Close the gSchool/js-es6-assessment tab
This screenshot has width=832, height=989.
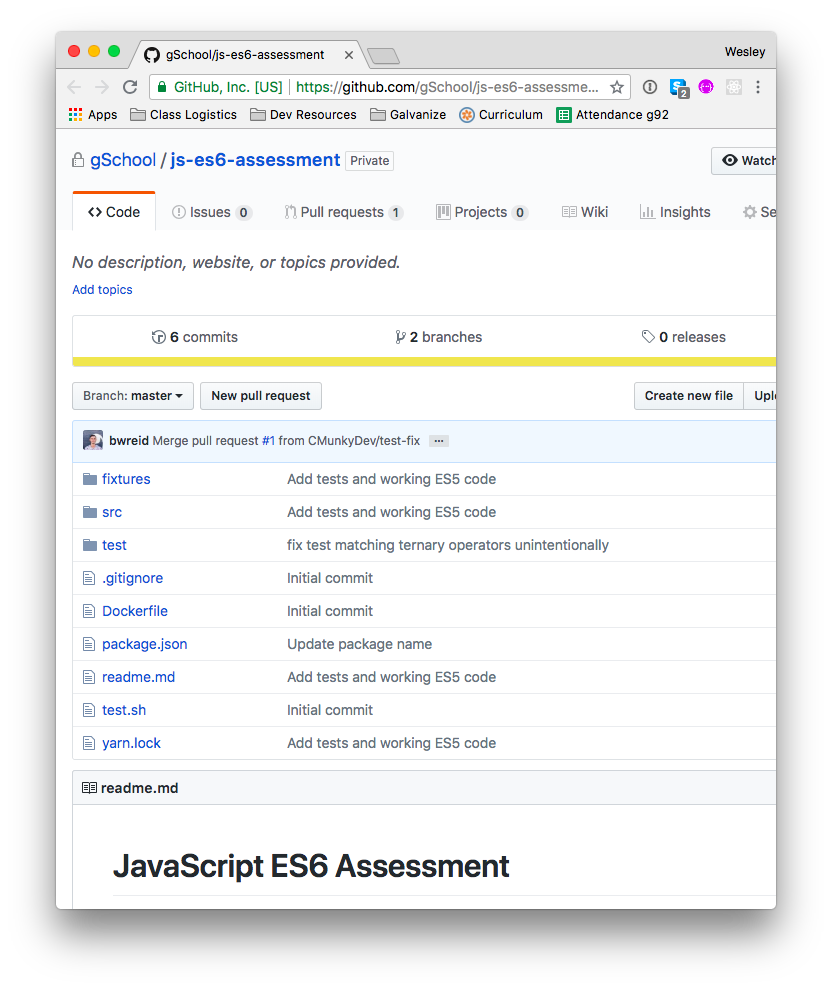[x=349, y=56]
